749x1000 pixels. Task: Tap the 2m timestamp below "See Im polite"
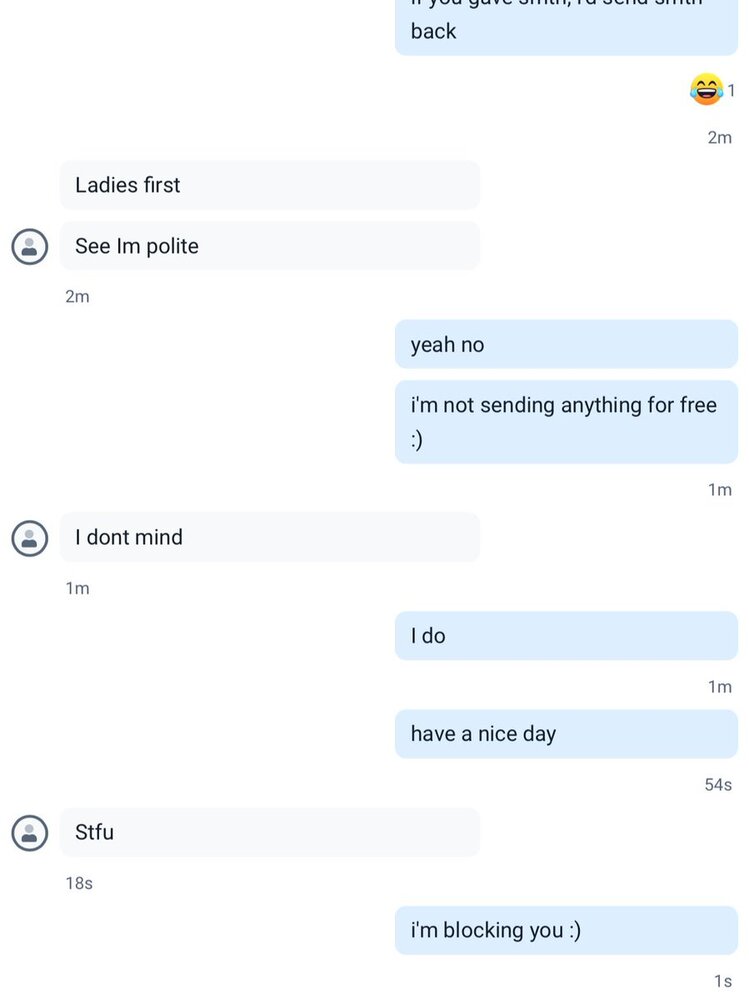(77, 297)
